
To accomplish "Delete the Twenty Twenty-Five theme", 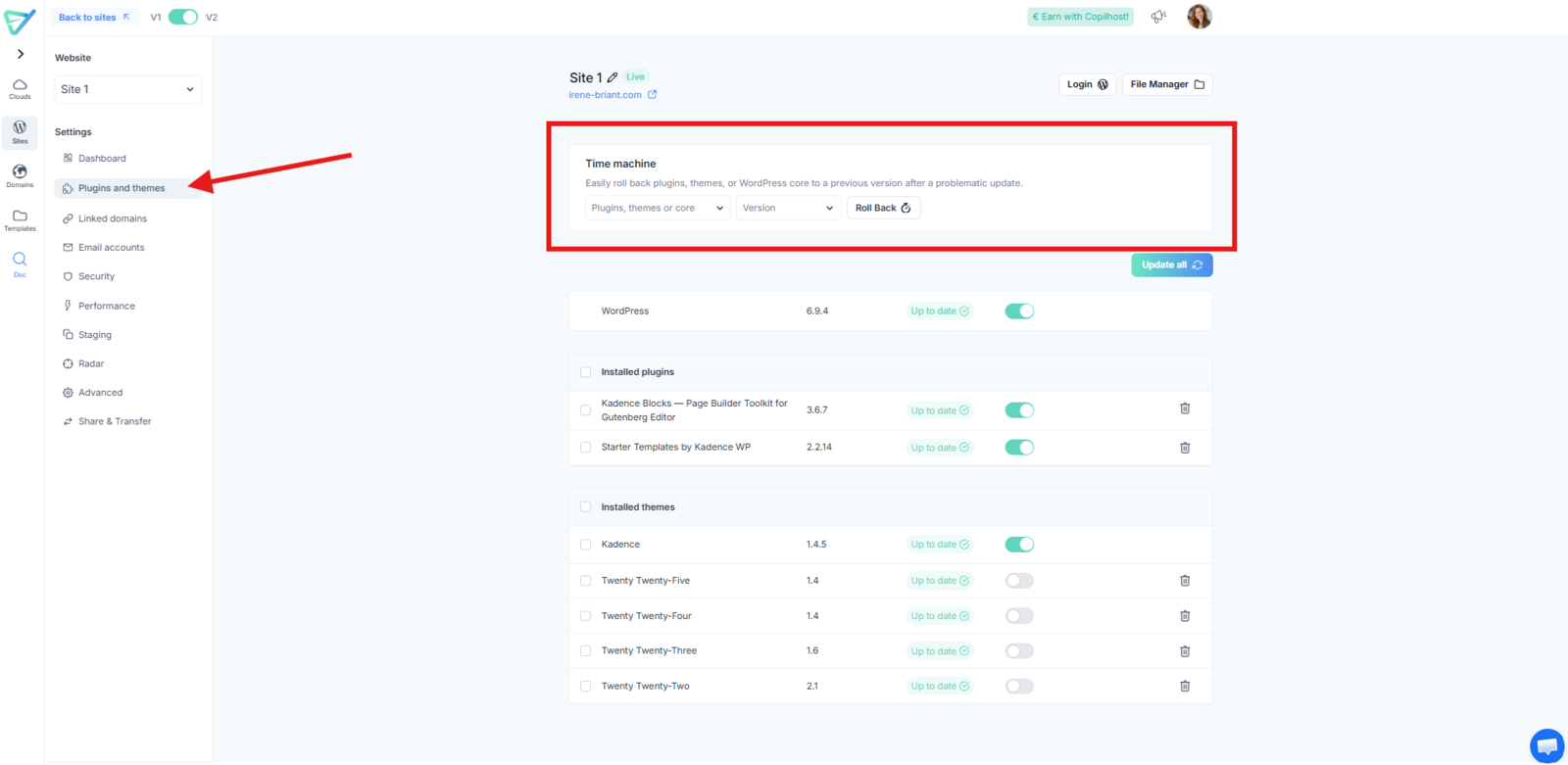I will [x=1185, y=581].
